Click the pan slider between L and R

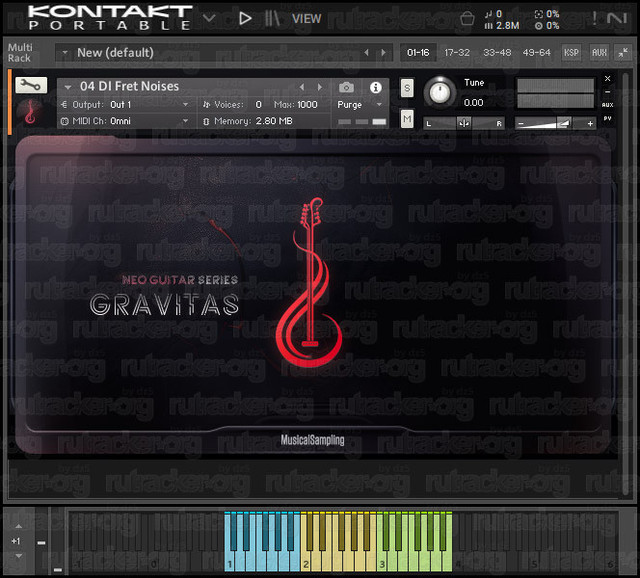click(x=464, y=123)
